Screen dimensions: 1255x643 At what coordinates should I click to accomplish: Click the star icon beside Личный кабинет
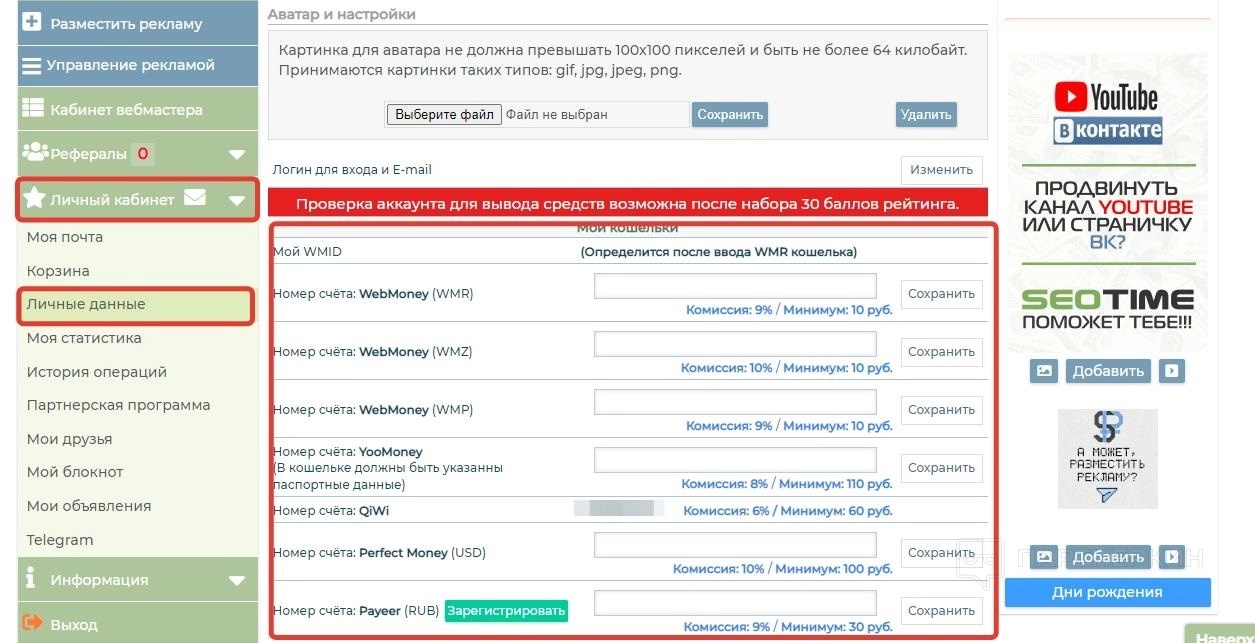[x=34, y=198]
